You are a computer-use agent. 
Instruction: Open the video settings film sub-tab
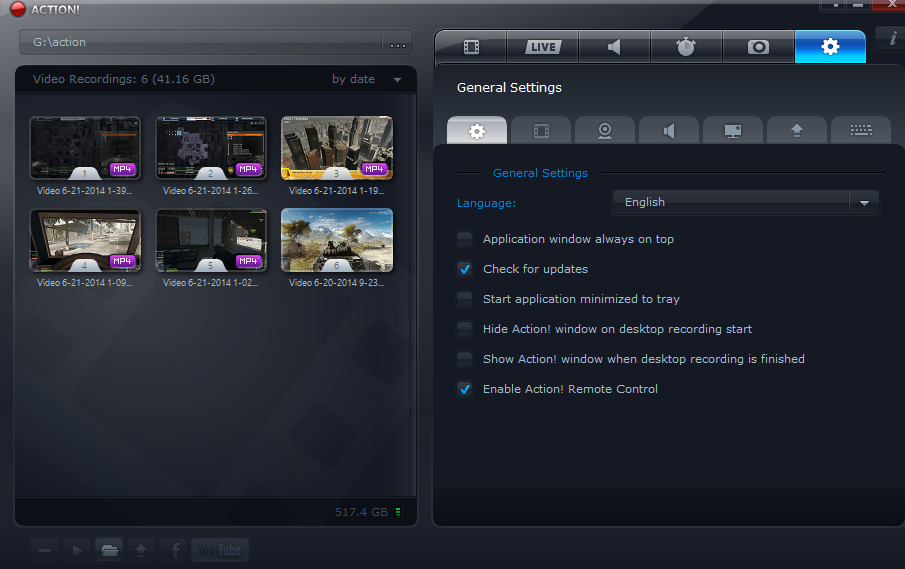(x=541, y=131)
